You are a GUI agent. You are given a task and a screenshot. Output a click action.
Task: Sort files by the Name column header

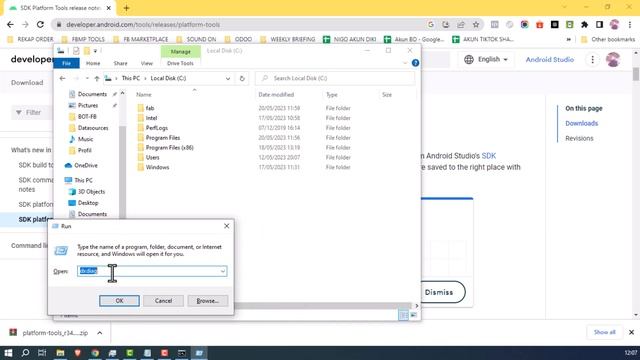(x=144, y=95)
